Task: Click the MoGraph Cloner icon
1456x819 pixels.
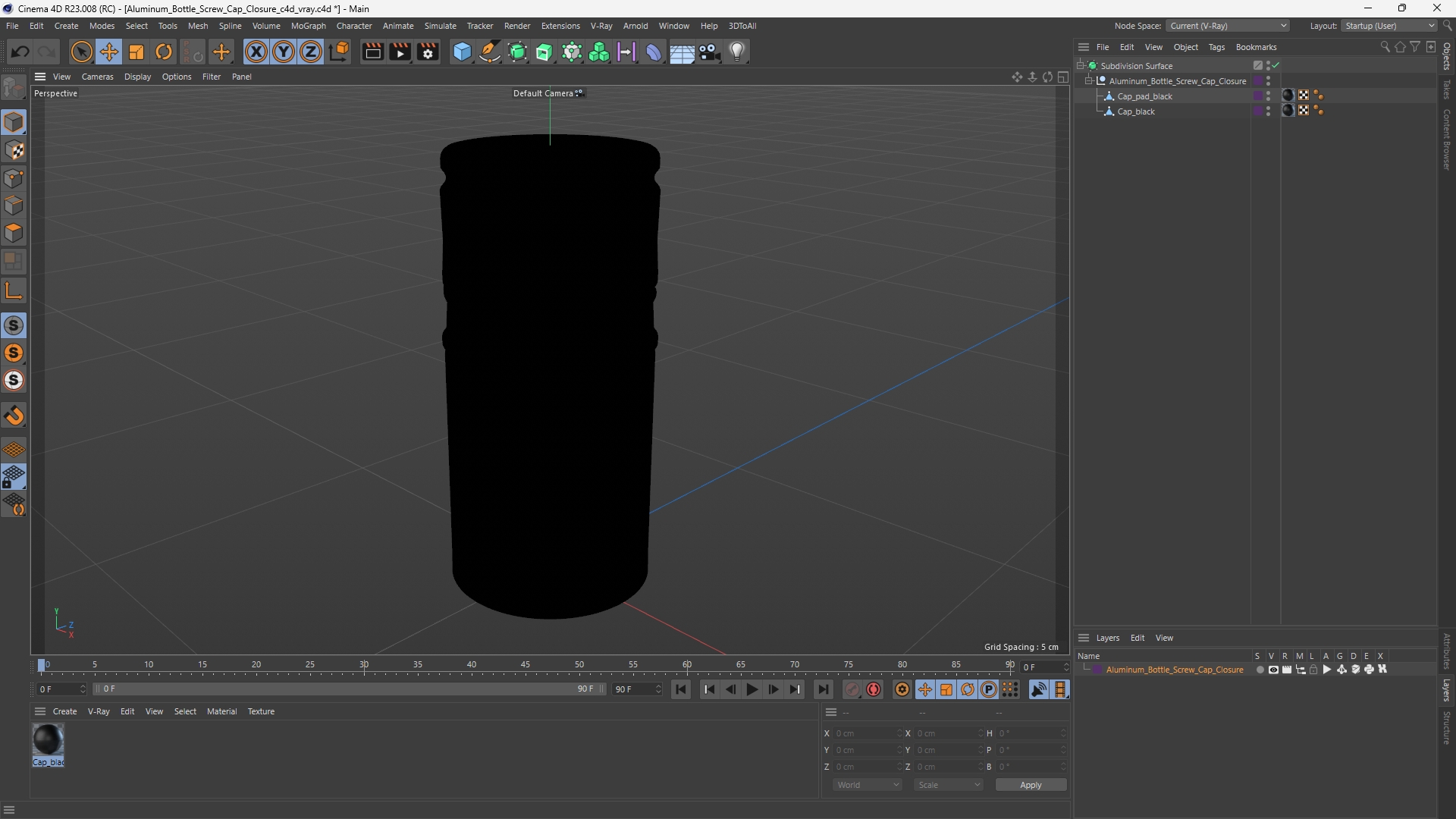Action: tap(599, 52)
